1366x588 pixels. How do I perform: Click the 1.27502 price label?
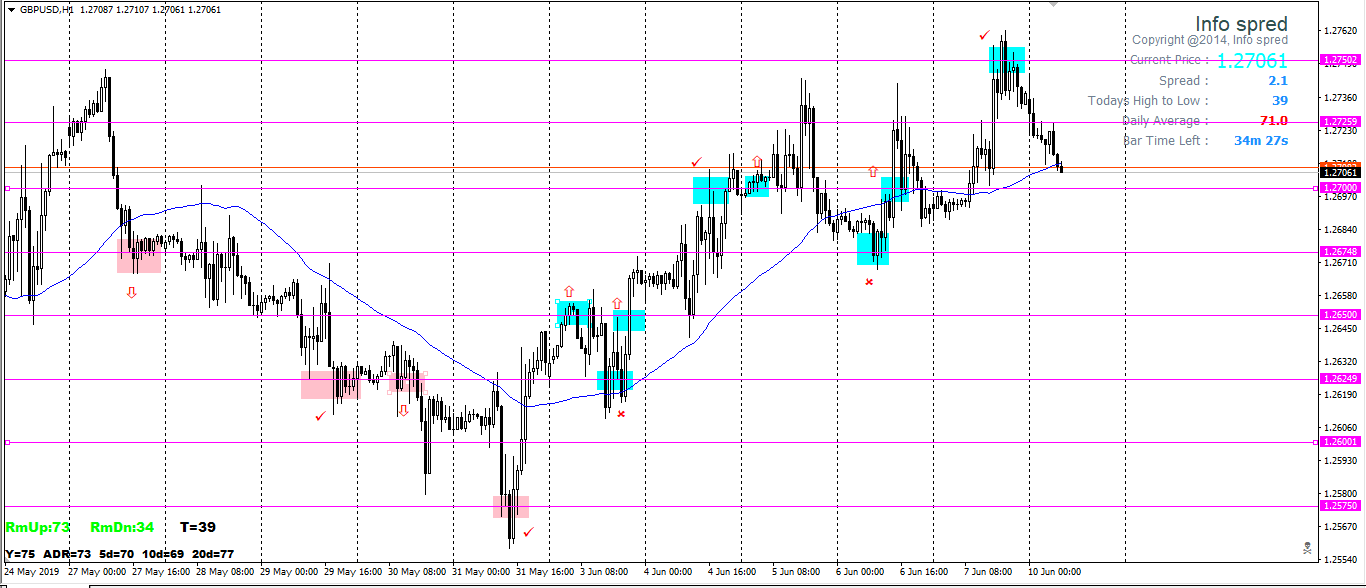tap(1340, 60)
